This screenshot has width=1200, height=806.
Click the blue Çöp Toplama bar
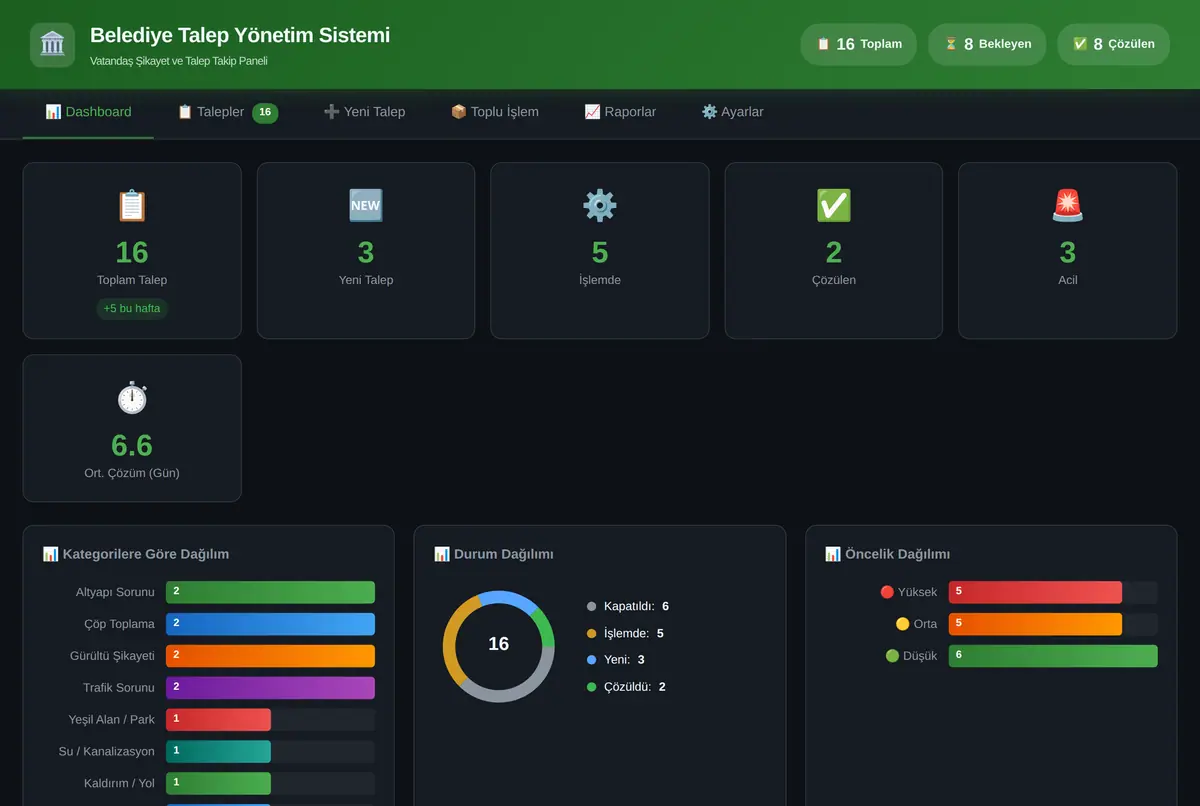pyautogui.click(x=270, y=624)
